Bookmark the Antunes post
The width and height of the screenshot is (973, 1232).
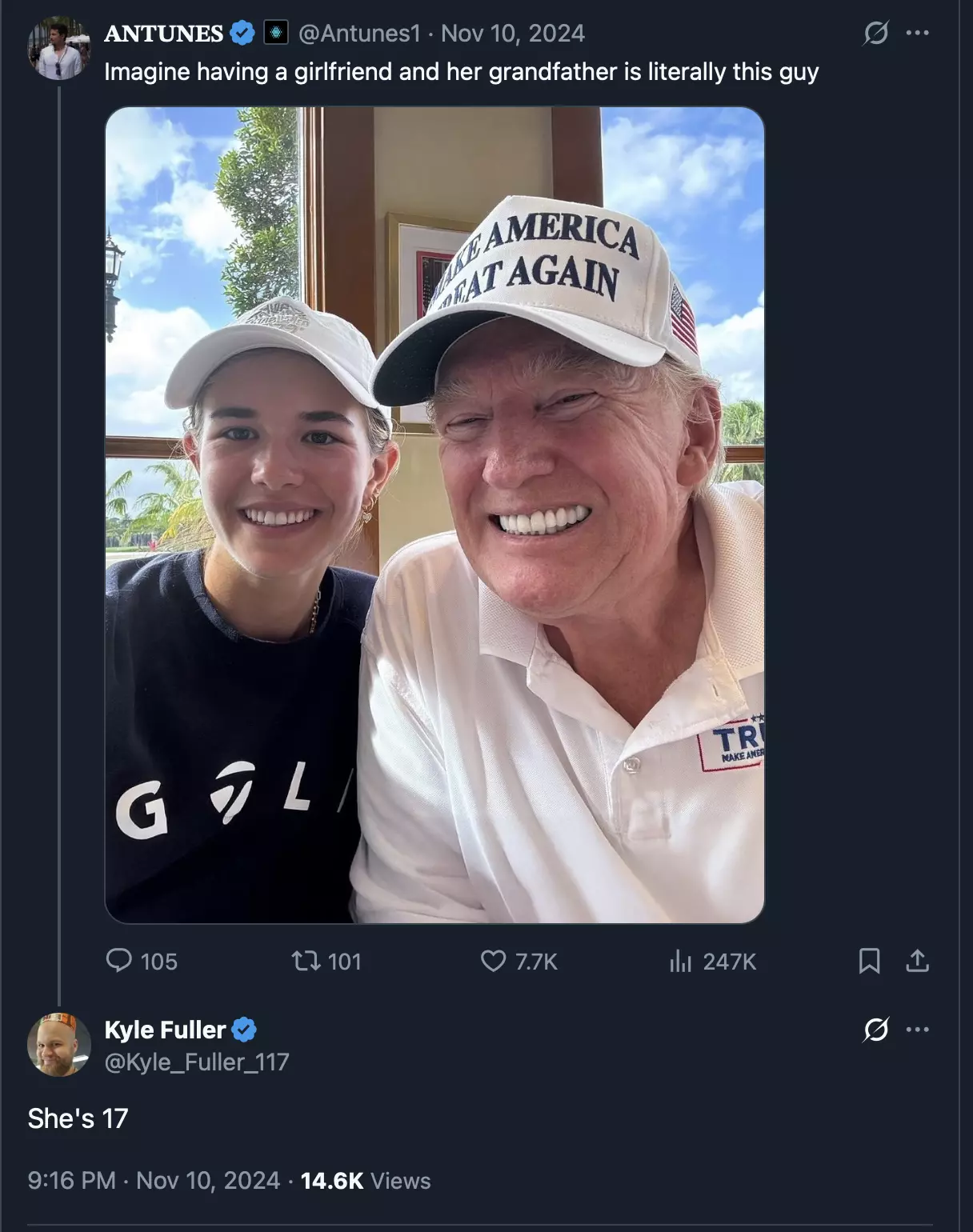coord(869,960)
